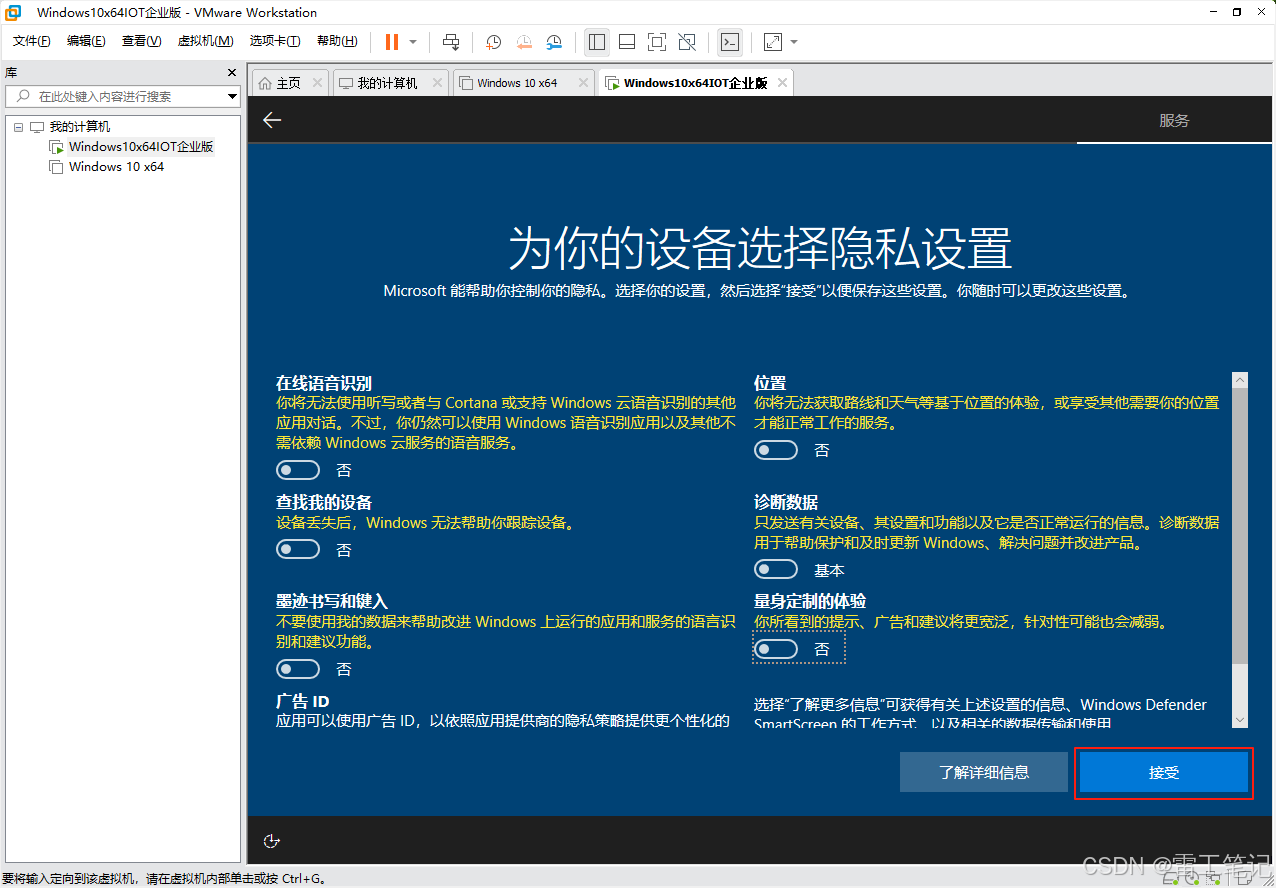Open the dropdown arrow next to pause
This screenshot has height=888, width=1276.
pos(413,42)
